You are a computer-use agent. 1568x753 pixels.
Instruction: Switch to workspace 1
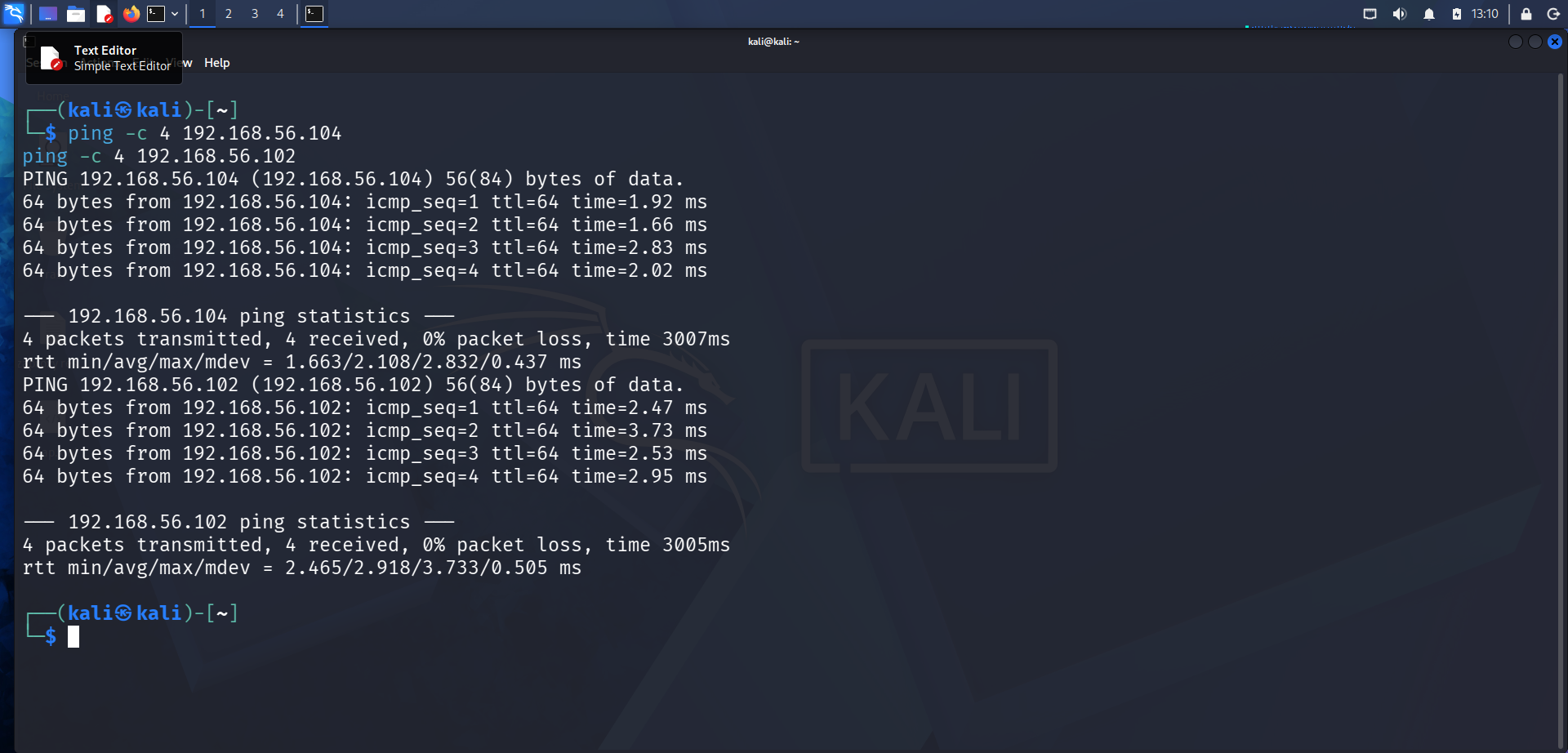point(203,14)
